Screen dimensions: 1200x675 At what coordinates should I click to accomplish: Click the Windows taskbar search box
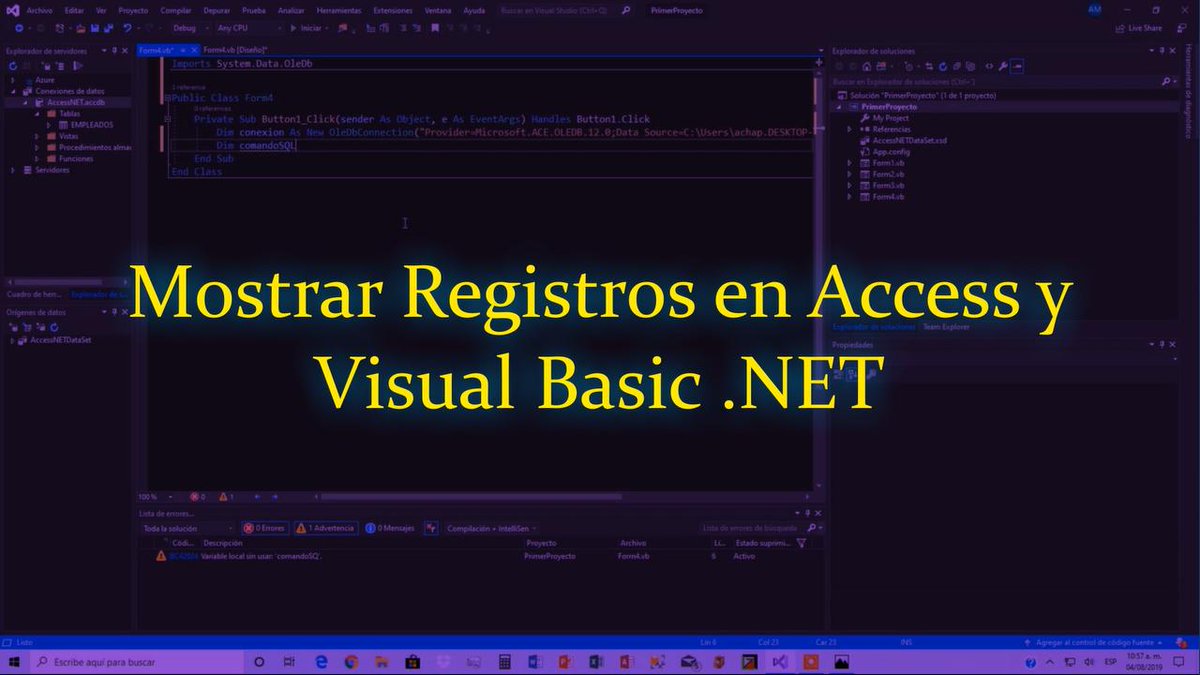click(135, 662)
